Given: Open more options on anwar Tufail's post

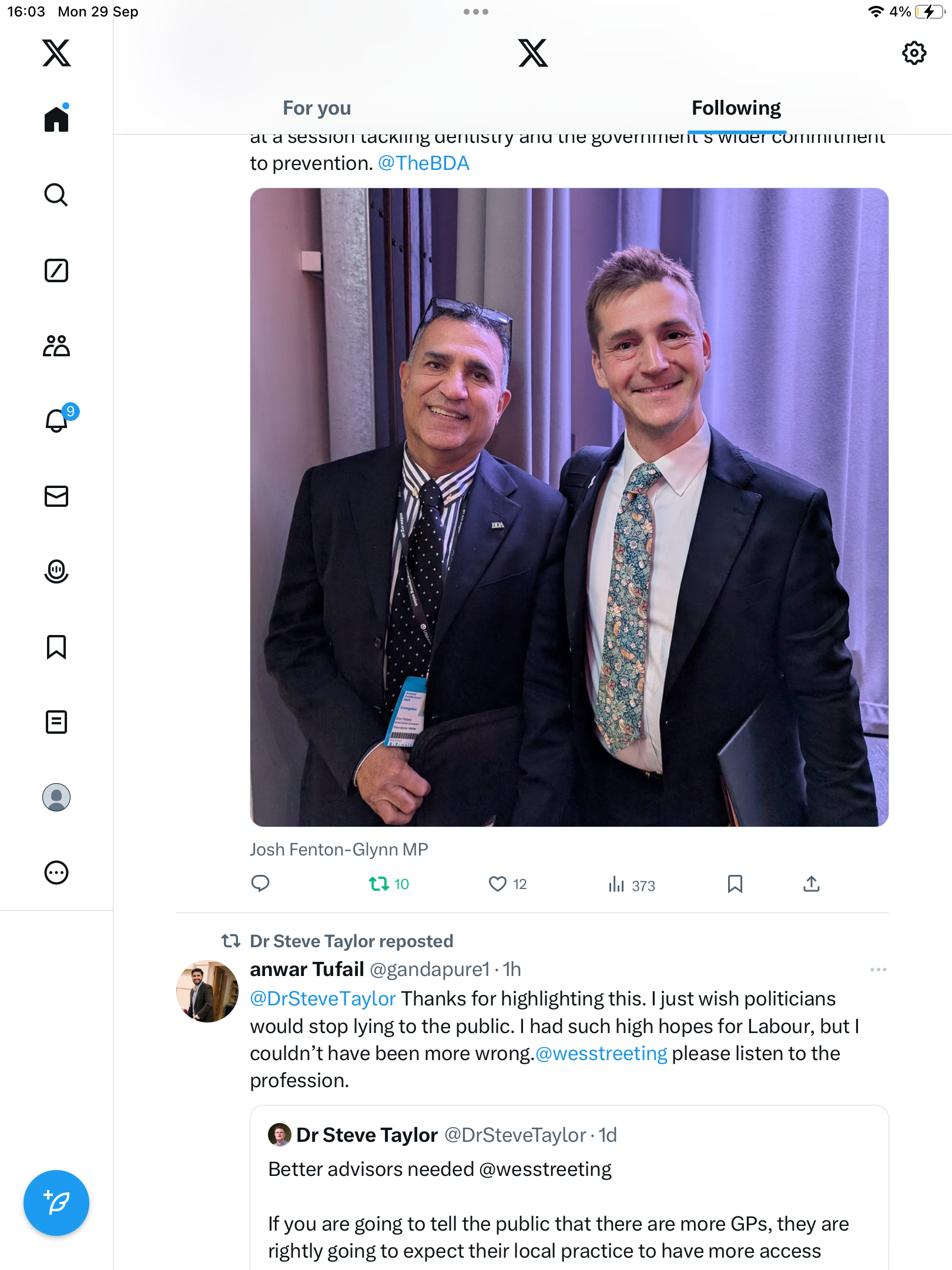Looking at the screenshot, I should (x=878, y=970).
